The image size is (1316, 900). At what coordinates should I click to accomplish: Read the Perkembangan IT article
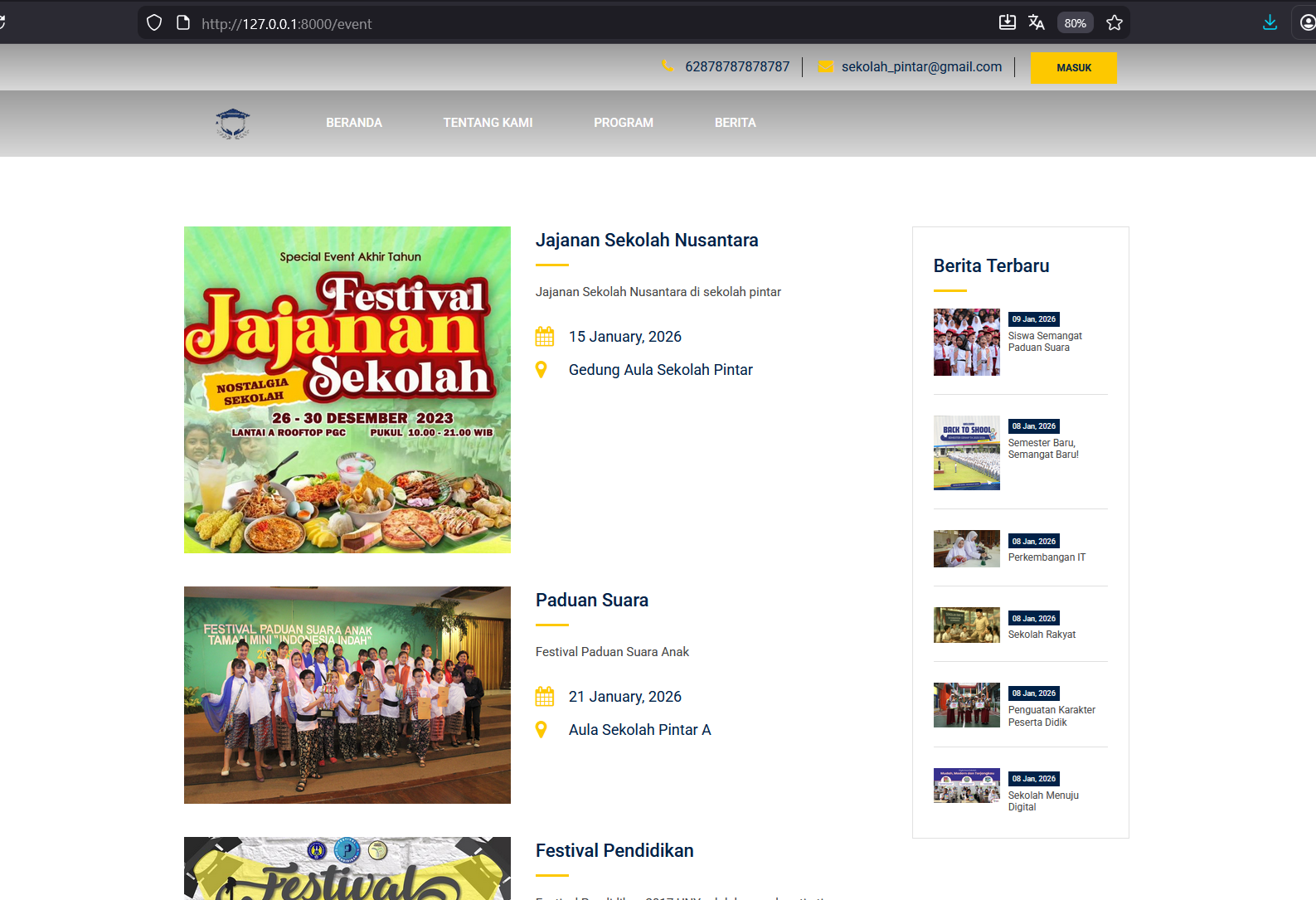(x=1046, y=557)
